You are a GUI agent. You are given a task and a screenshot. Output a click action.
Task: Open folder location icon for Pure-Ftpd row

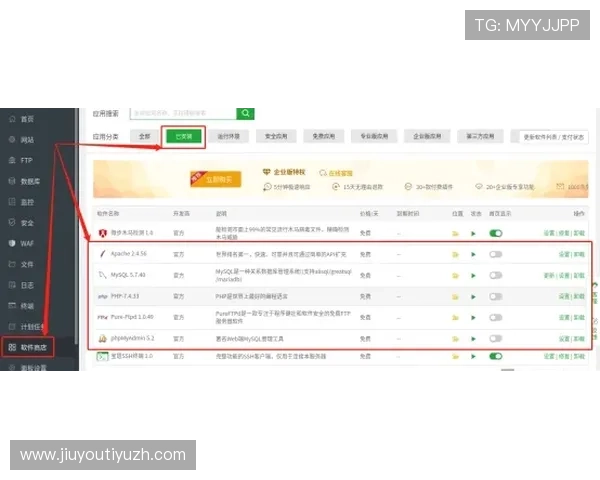coord(455,318)
